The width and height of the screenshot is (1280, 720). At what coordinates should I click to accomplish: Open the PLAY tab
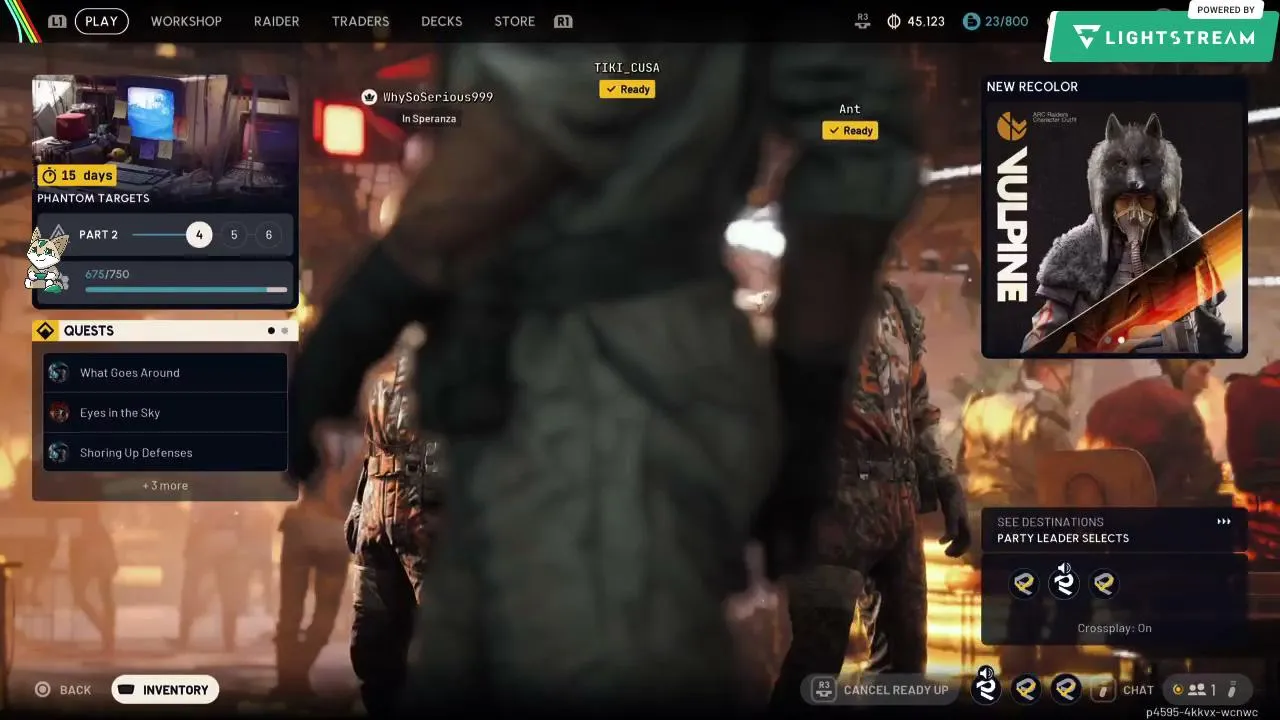tap(101, 21)
